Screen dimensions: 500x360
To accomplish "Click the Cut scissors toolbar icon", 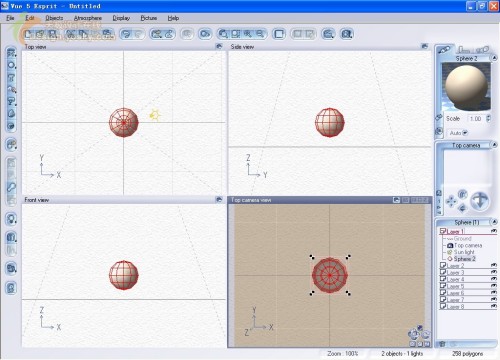I will [70, 34].
